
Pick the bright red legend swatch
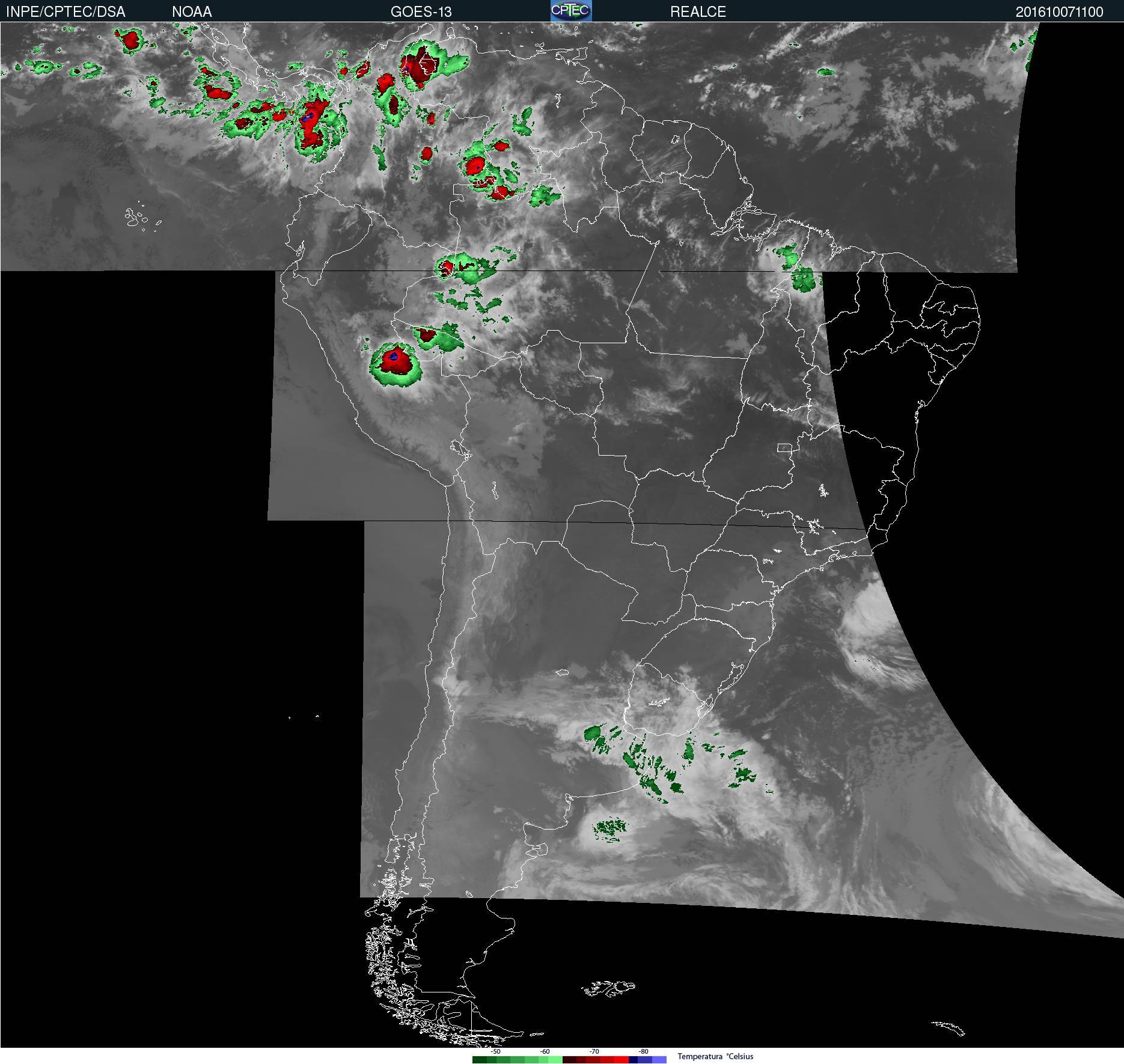[x=622, y=1060]
